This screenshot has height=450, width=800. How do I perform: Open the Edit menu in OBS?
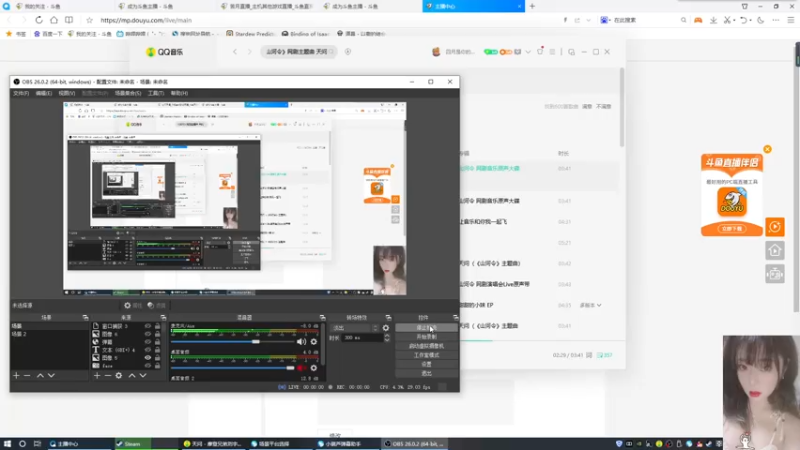coord(44,93)
